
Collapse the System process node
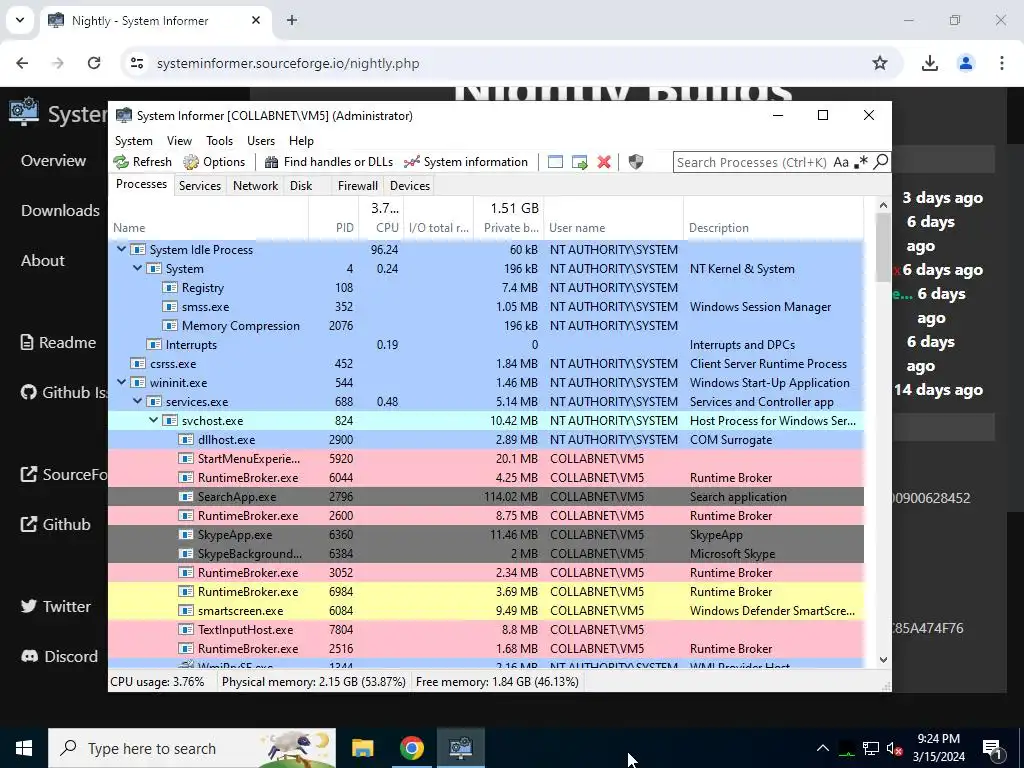click(x=138, y=268)
